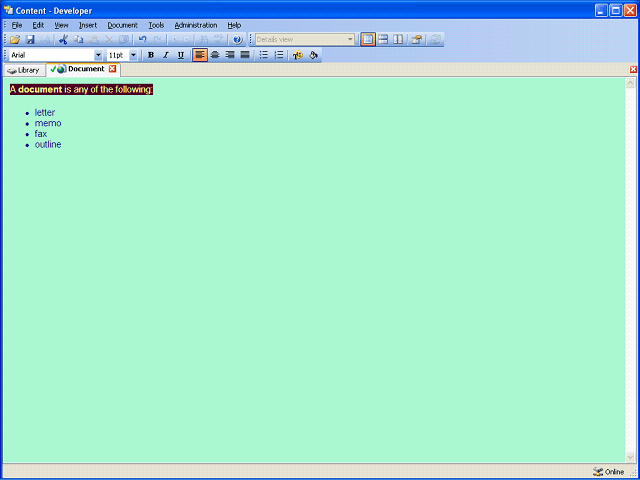Click the grayed Paste clipboard icon
Screen dimensions: 640x480
click(x=94, y=40)
